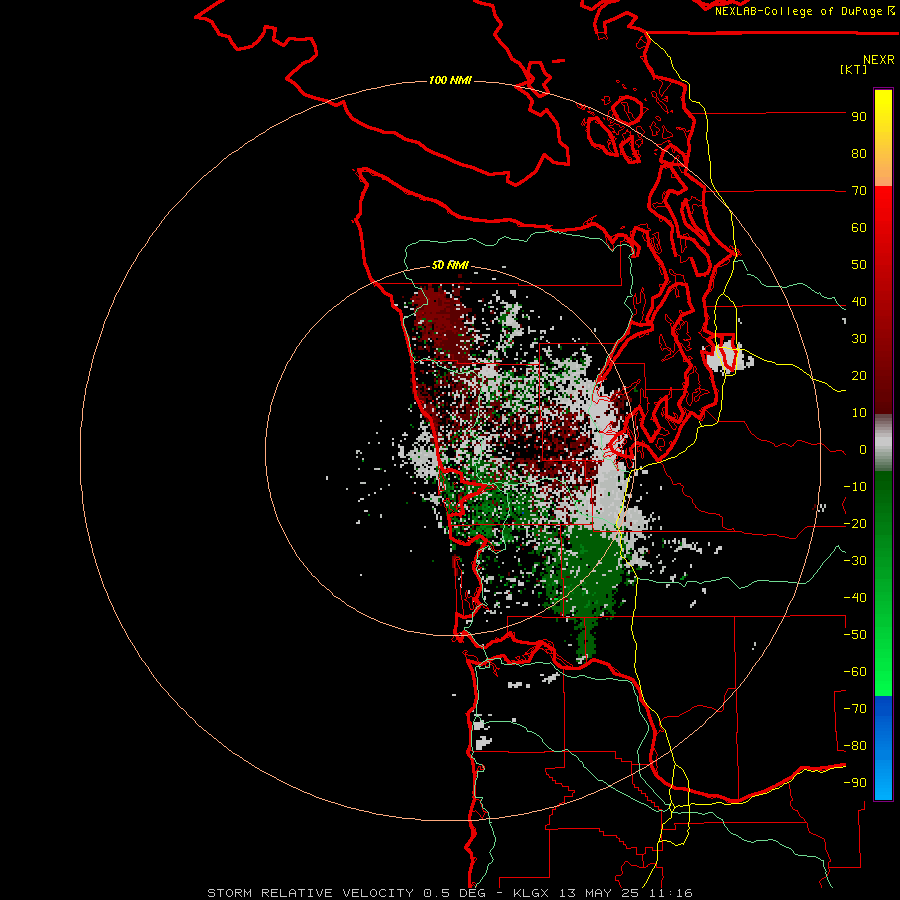Click the 0 value on the velocity scale
This screenshot has width=900, height=900.
(x=863, y=450)
